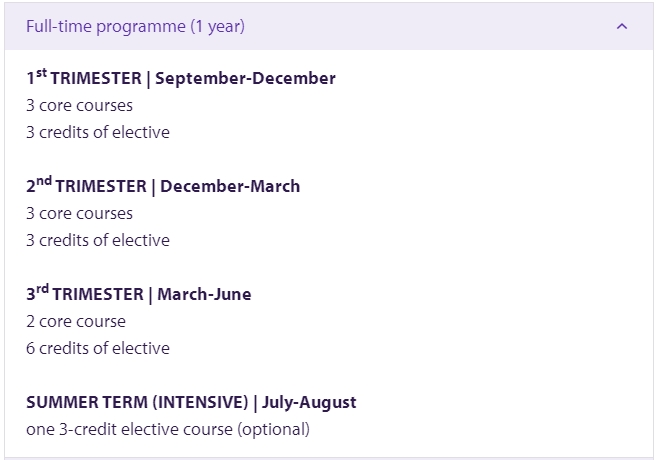The height and width of the screenshot is (460, 659).
Task: Click '3 core courses' under 1st trimester
Action: coord(79,105)
